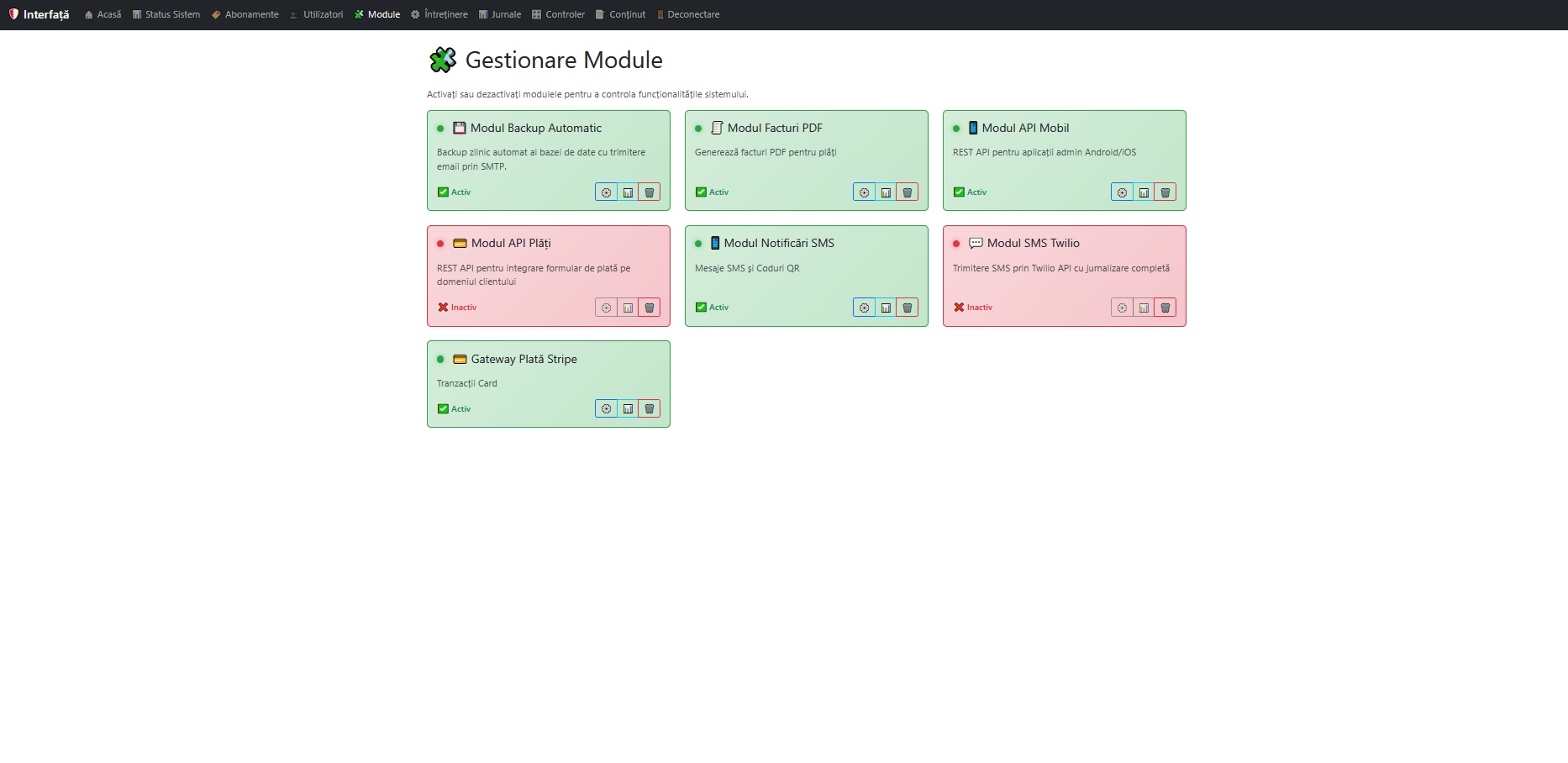Delete the Modul API Mobil module
Screen dimensions: 1568x763
1165,192
